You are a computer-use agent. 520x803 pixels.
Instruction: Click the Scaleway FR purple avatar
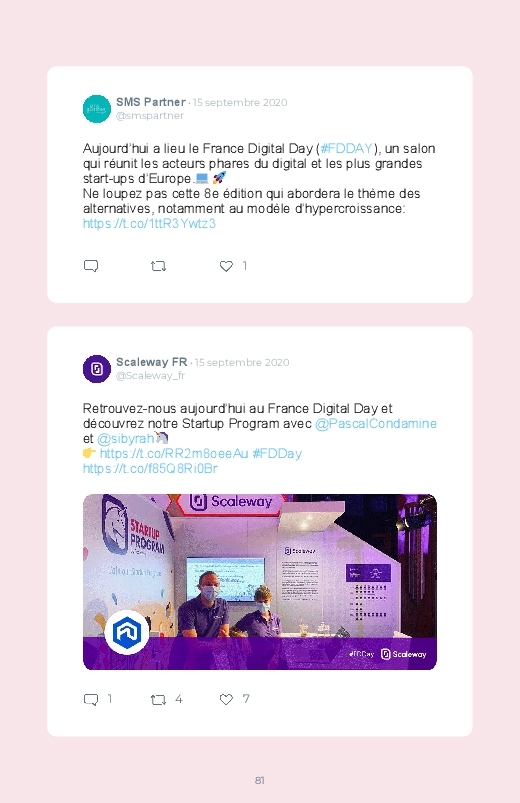[97, 369]
